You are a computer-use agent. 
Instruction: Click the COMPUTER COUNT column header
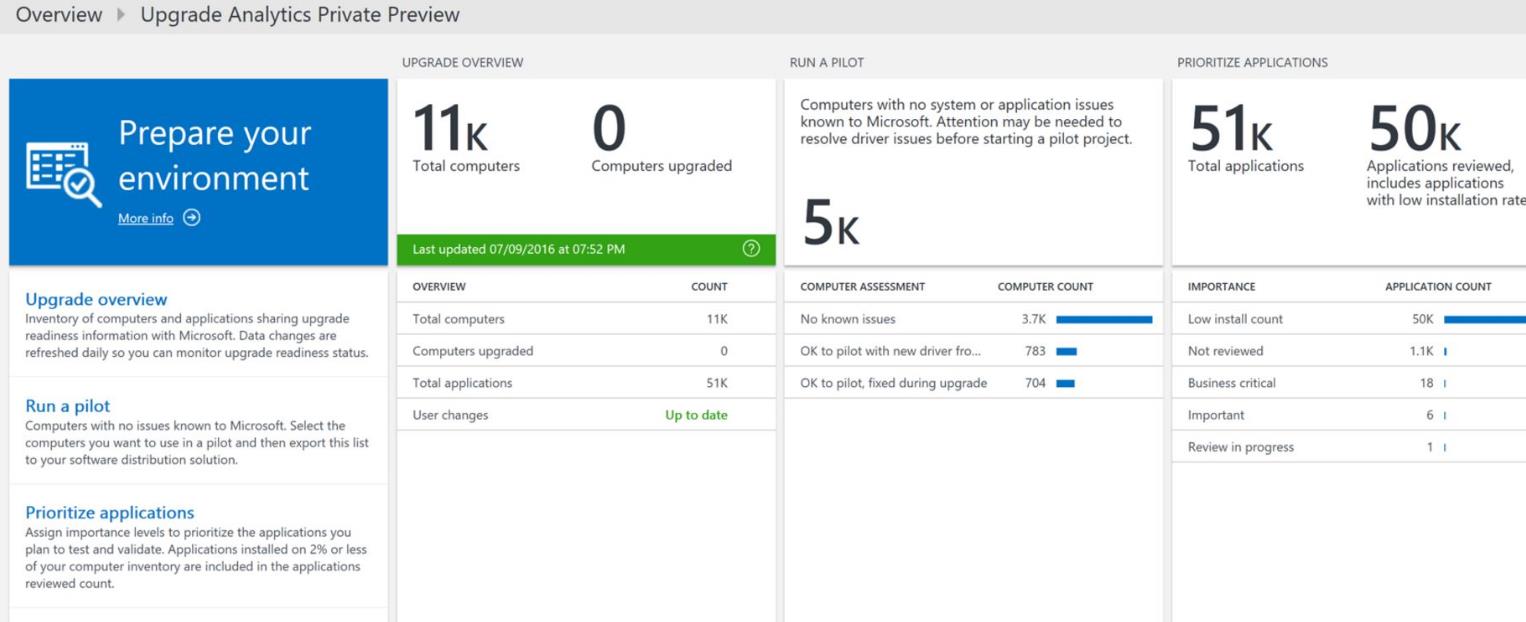click(1045, 287)
